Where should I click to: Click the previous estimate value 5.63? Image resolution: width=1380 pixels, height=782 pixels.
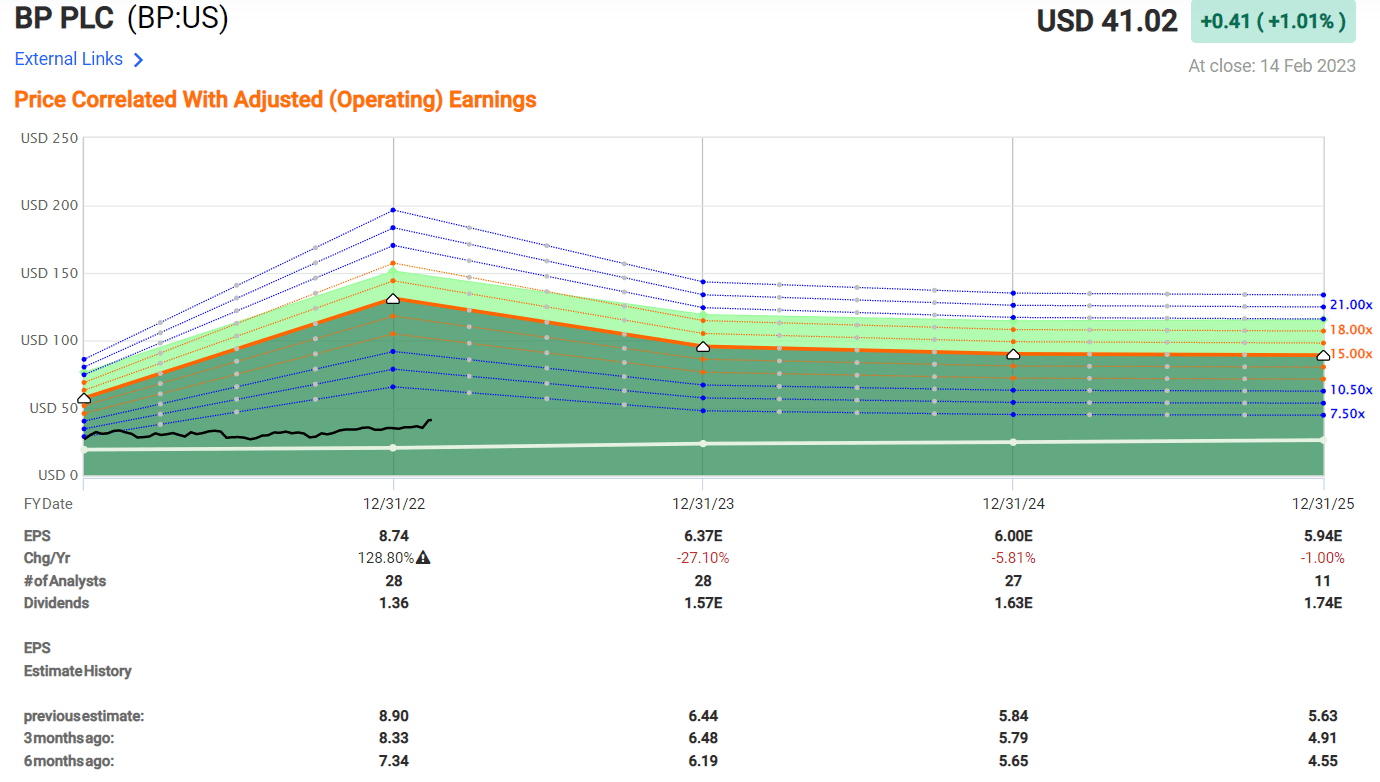1323,716
